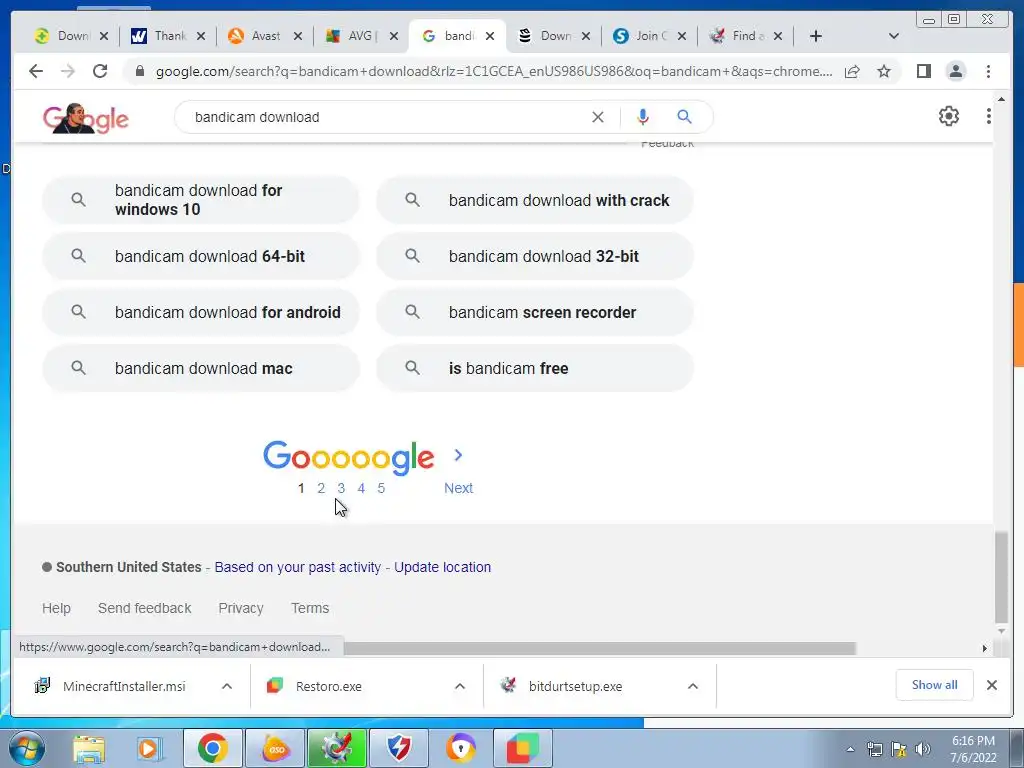The image size is (1024, 768).
Task: Open the Help footer link
Action: (x=56, y=608)
